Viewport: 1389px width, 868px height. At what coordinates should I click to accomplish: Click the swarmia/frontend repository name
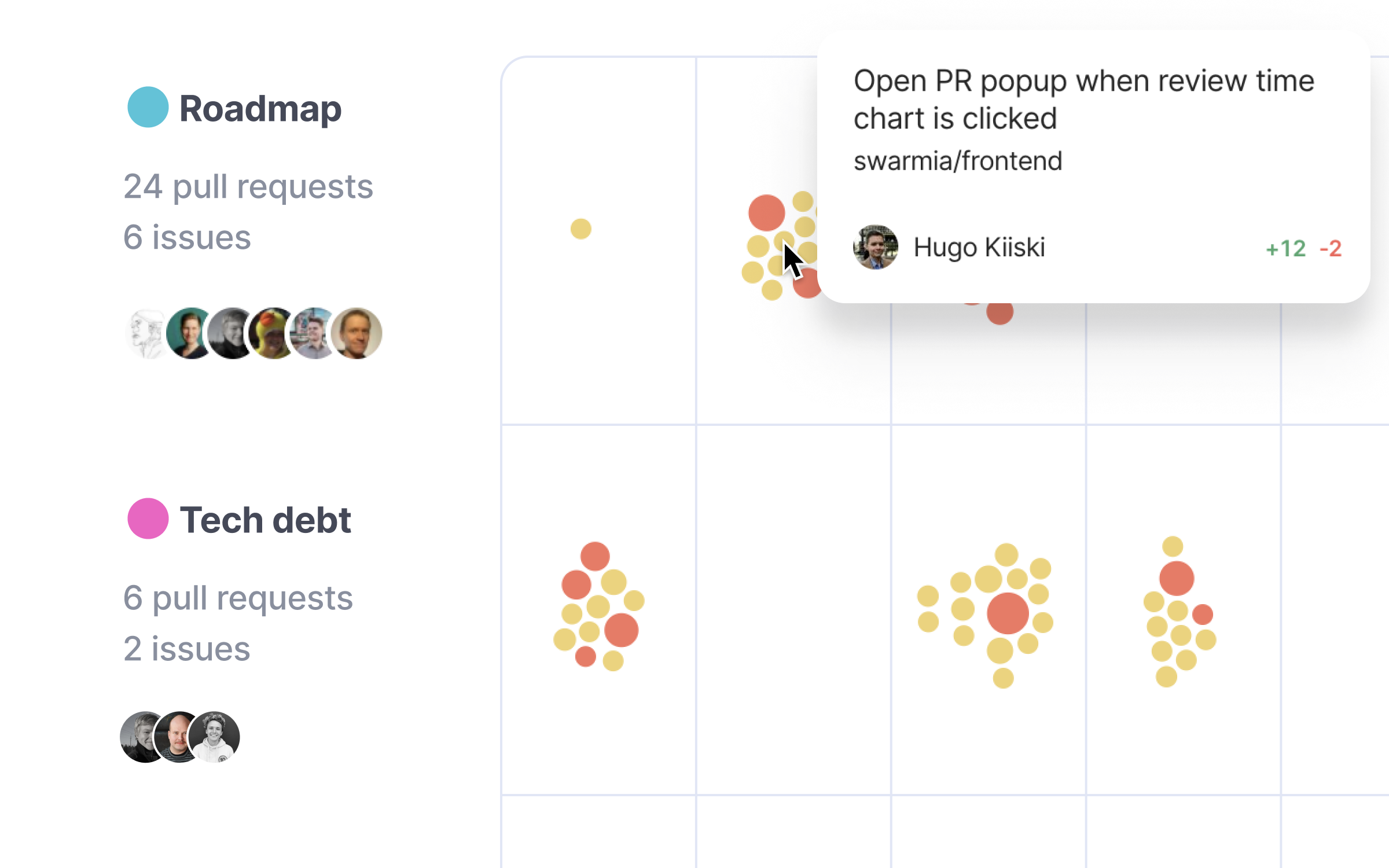pyautogui.click(x=958, y=161)
